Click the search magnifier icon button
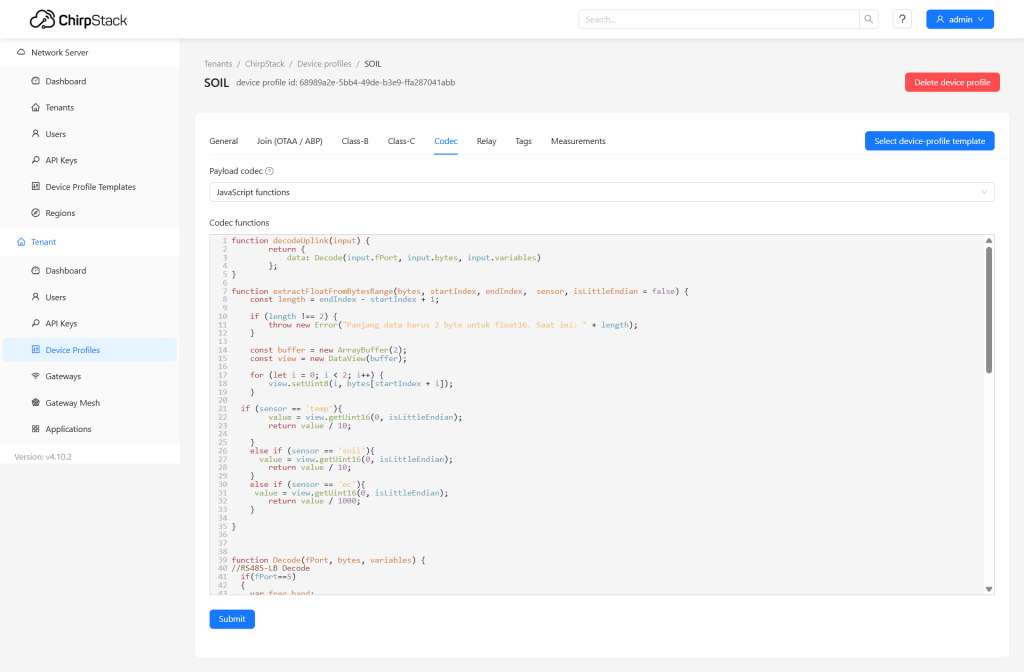 click(x=870, y=19)
